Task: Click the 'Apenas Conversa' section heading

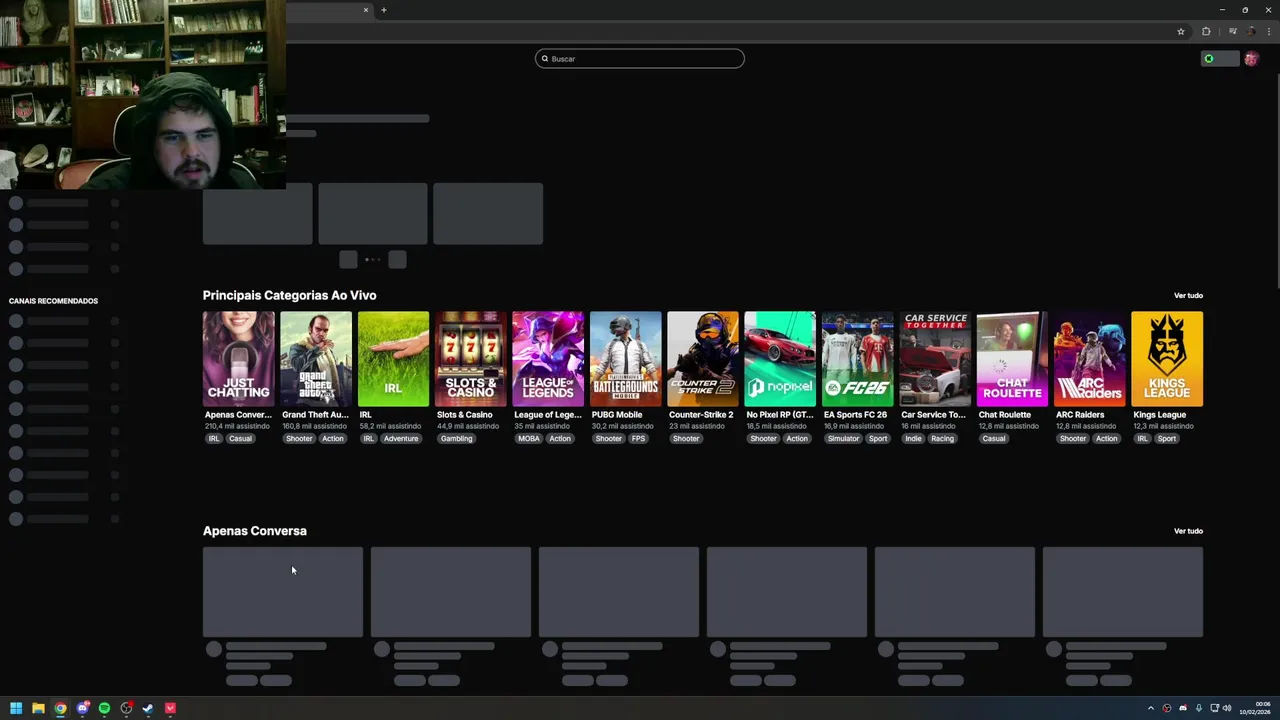Action: 255,531
